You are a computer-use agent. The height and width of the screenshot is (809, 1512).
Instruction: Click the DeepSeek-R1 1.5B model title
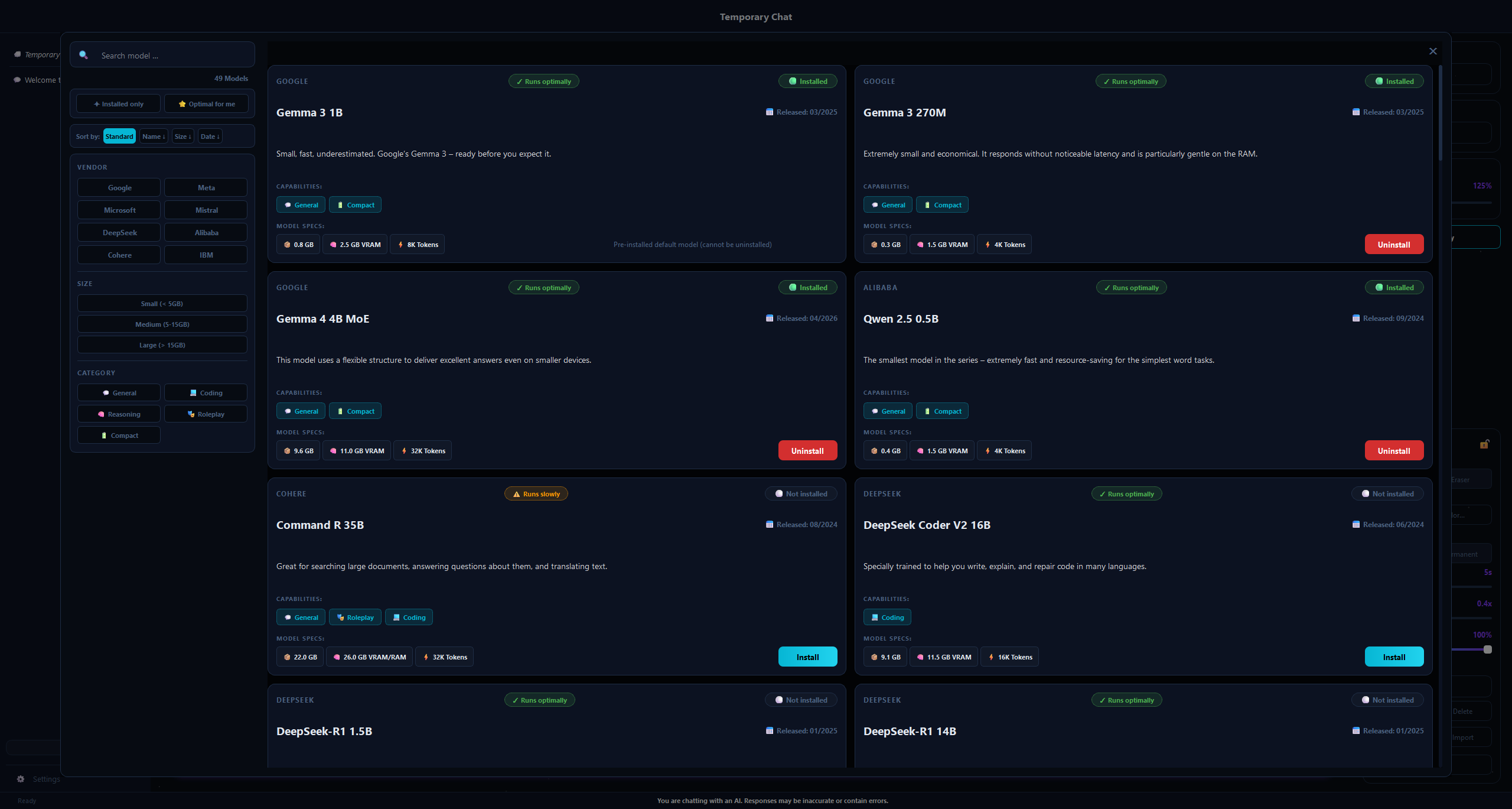[x=324, y=731]
